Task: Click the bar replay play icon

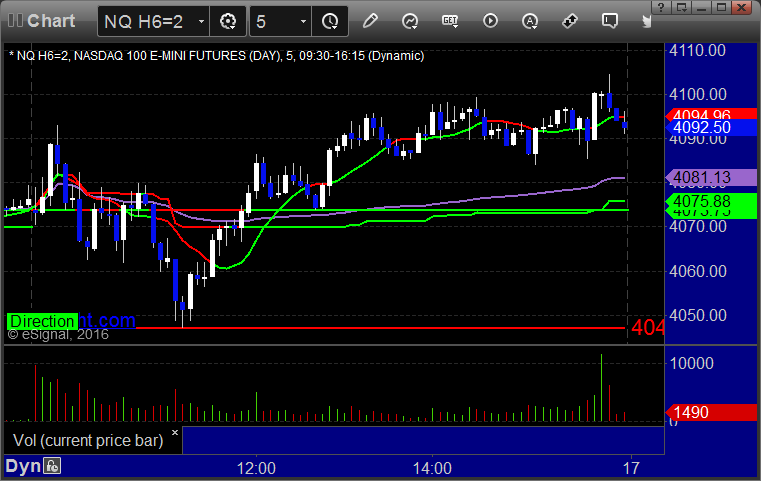Action: point(490,21)
